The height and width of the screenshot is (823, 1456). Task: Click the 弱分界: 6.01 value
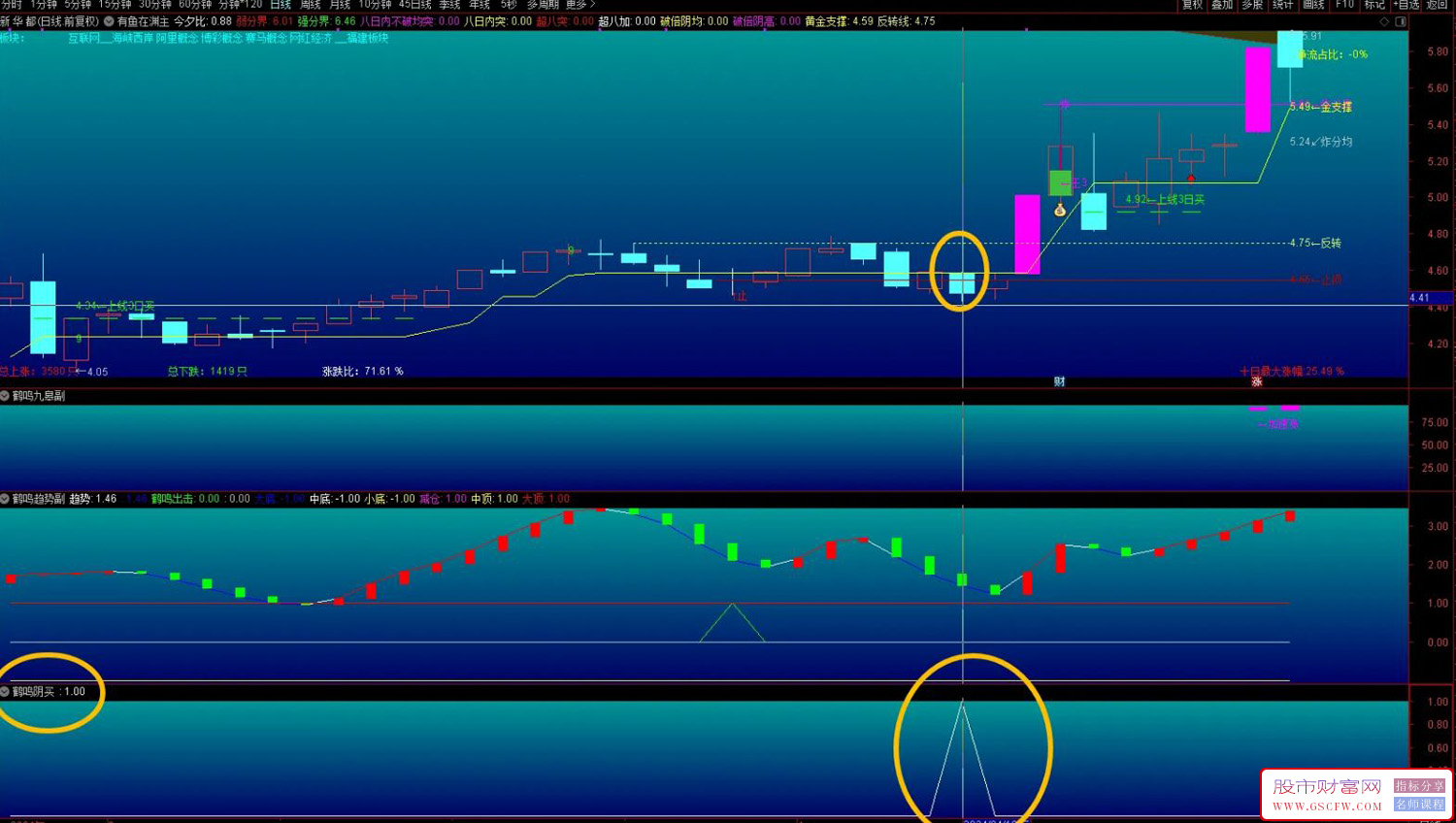click(x=264, y=21)
